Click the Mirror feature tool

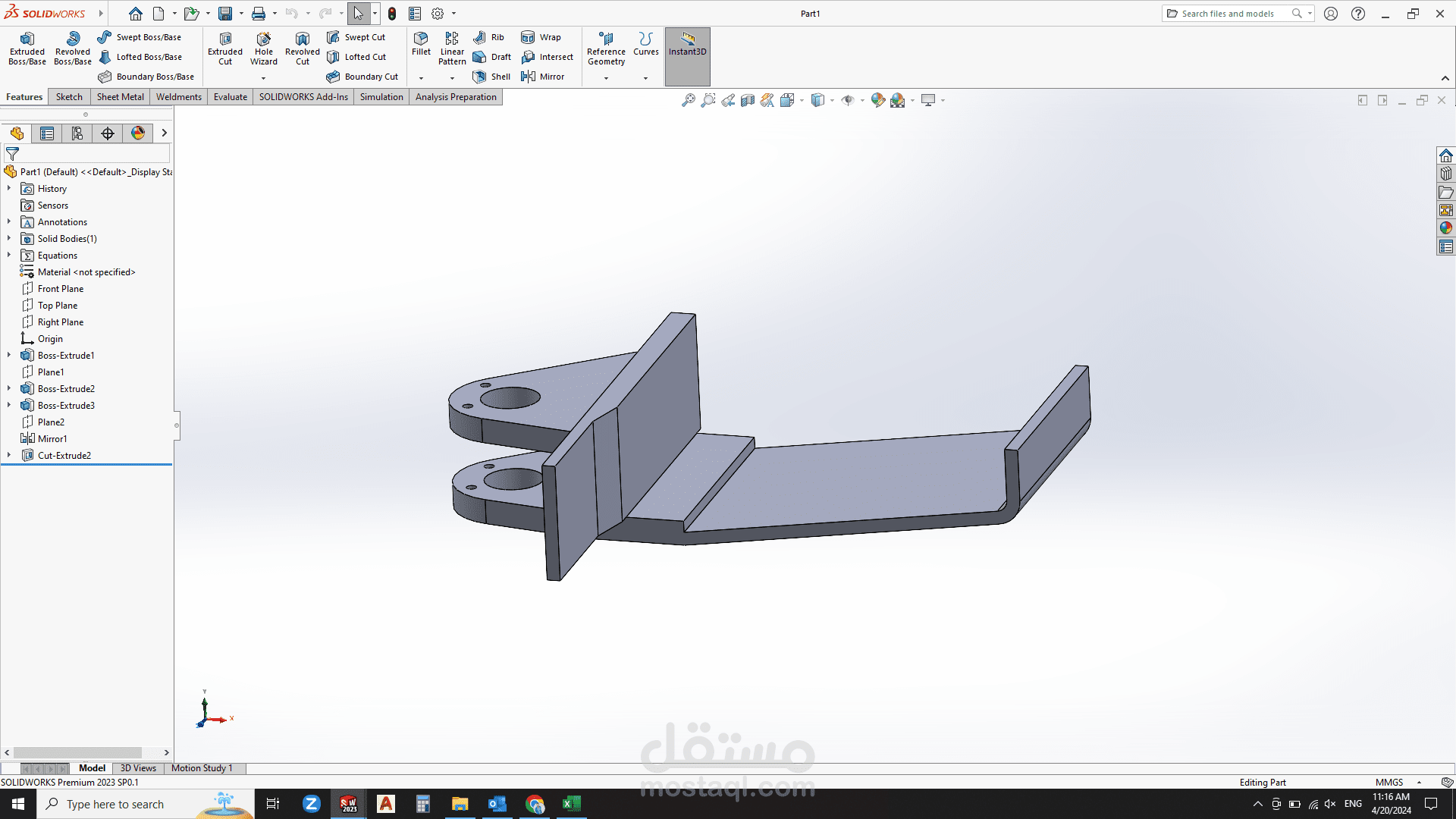[542, 77]
